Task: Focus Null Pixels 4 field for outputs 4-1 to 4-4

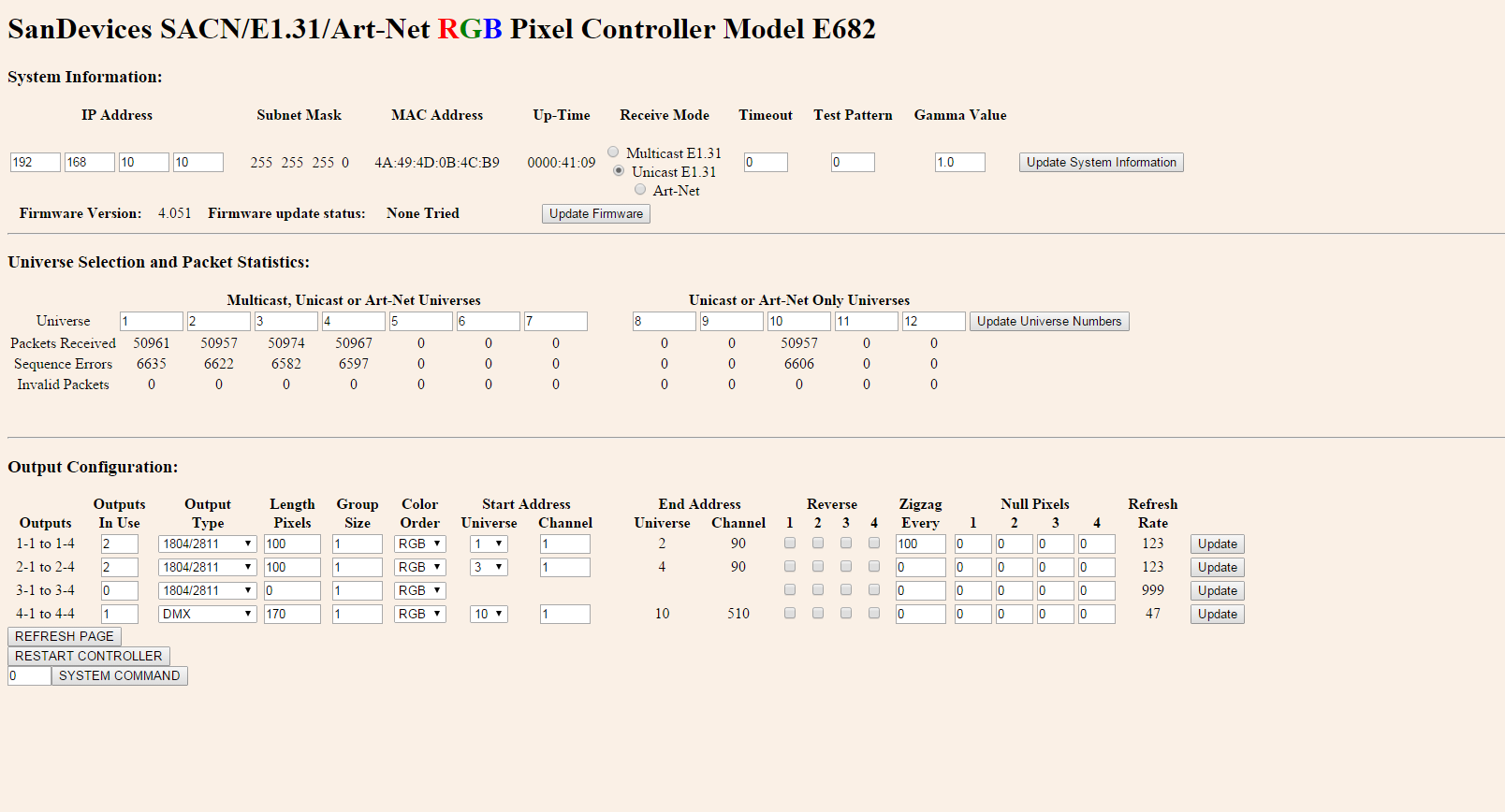Action: point(1097,614)
